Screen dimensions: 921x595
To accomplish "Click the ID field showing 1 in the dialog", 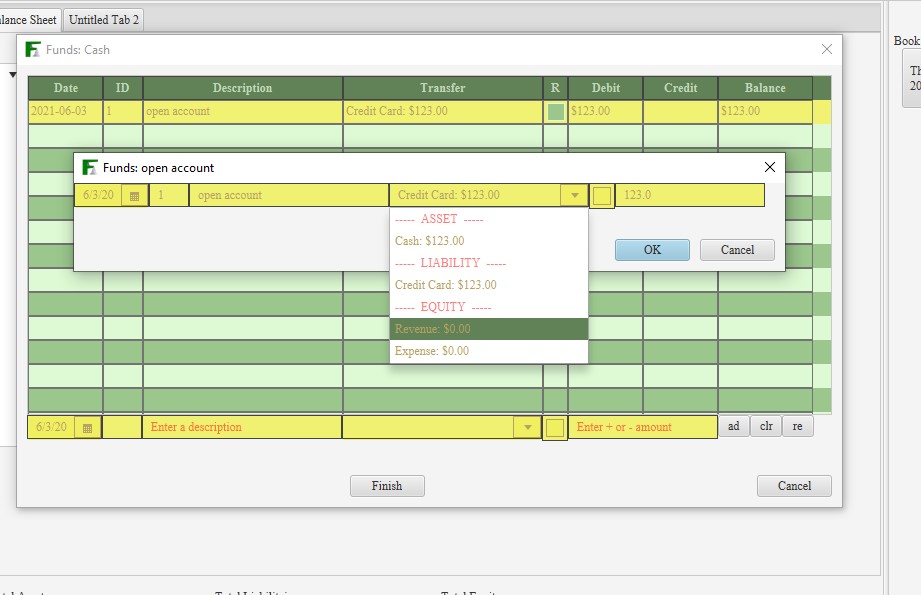I will point(169,195).
